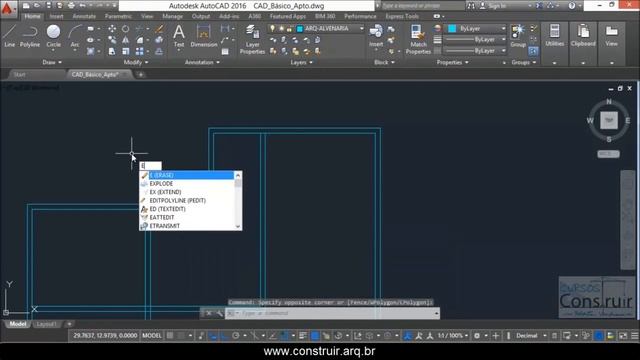Click the Group tool
Viewport: 640px width, 360px height.
(518, 36)
